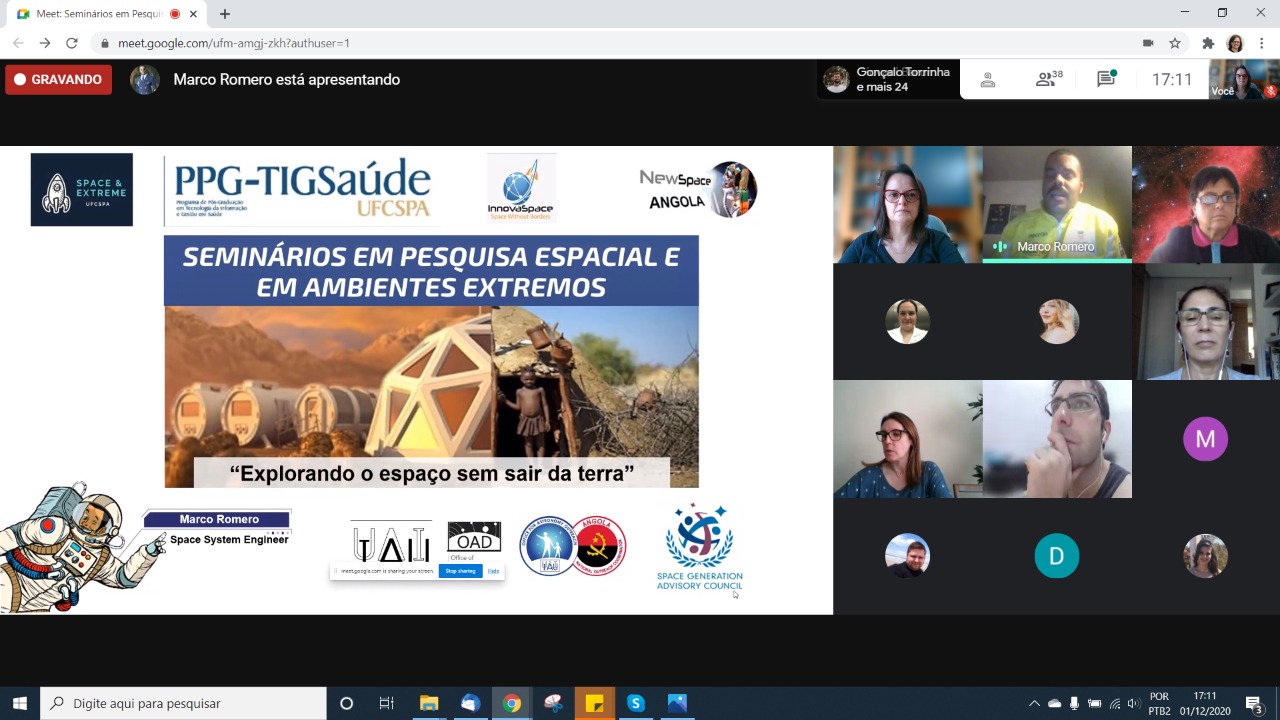Open the Chrome extensions puzzle icon
The height and width of the screenshot is (720, 1280).
[1208, 43]
